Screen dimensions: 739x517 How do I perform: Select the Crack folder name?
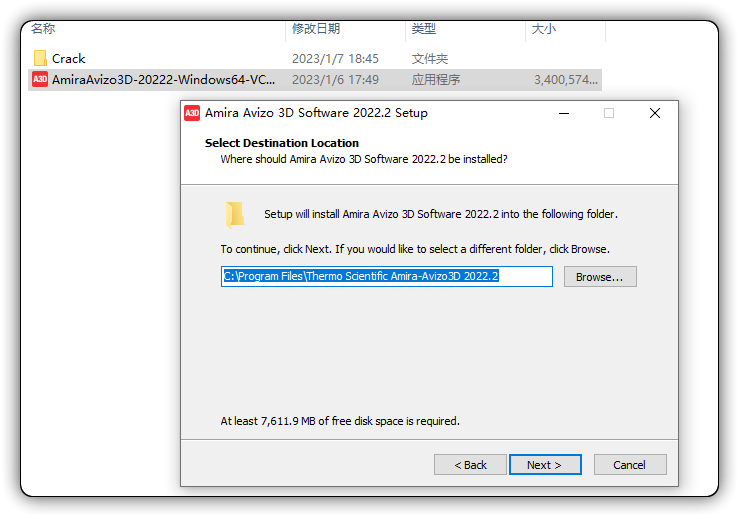pyautogui.click(x=69, y=58)
